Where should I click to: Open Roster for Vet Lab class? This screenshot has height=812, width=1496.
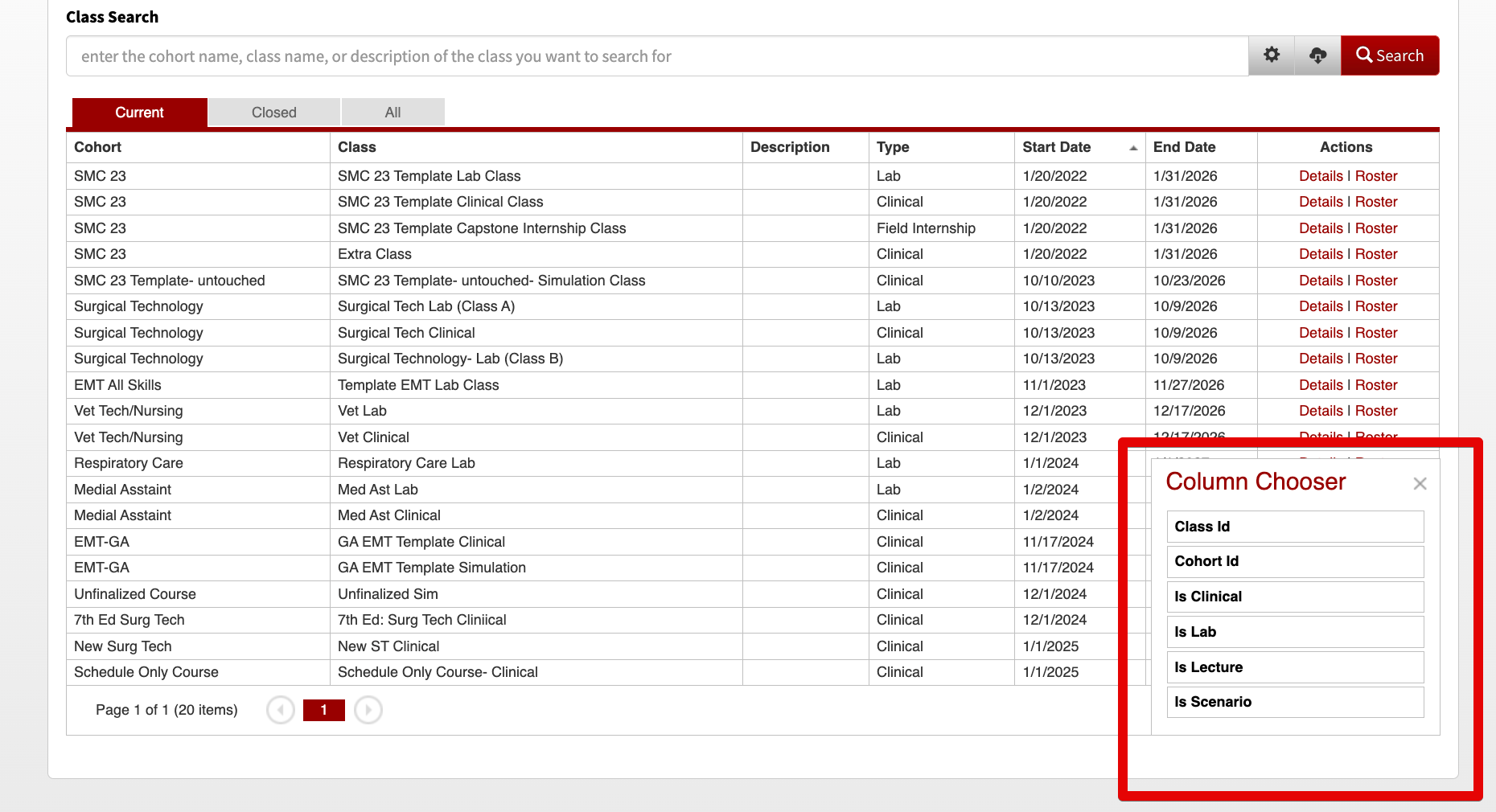tap(1376, 411)
